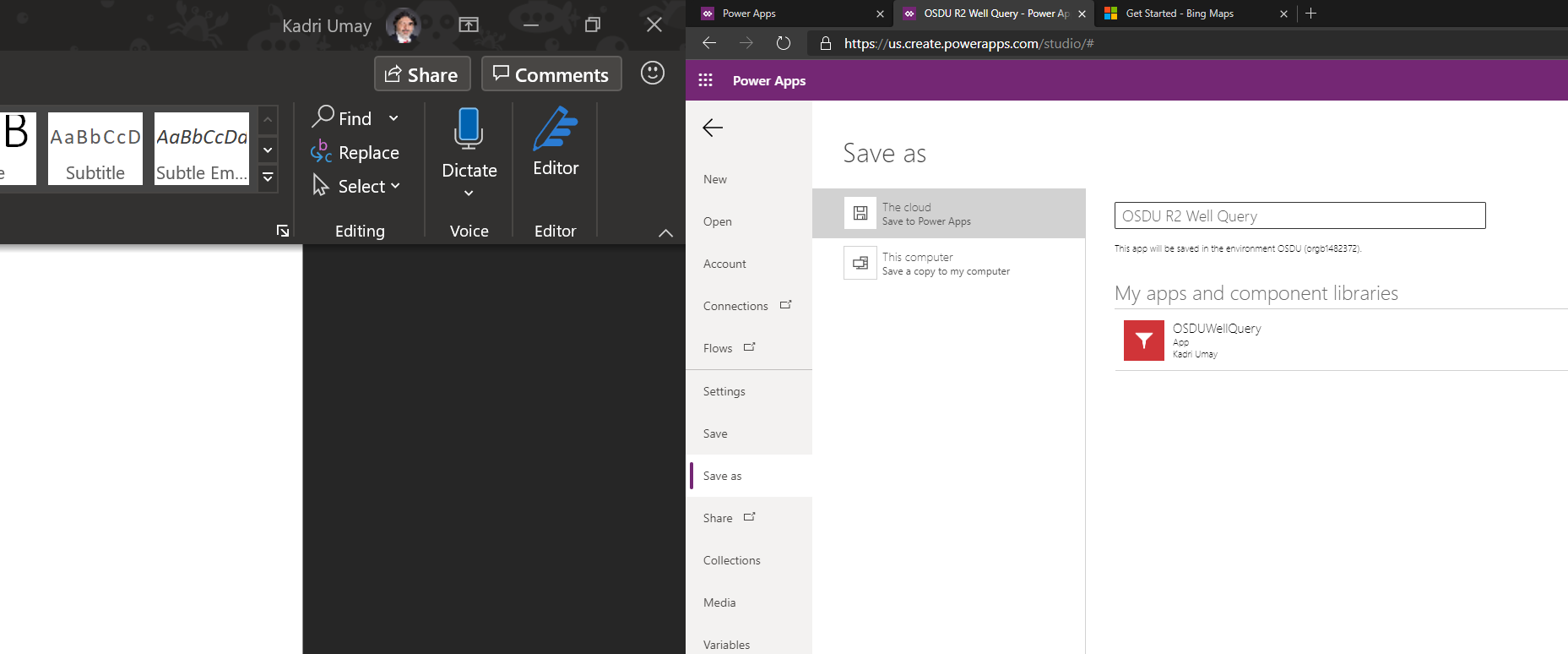Switch to Get Started - Bing Maps tab
1568x654 pixels.
pyautogui.click(x=1194, y=14)
